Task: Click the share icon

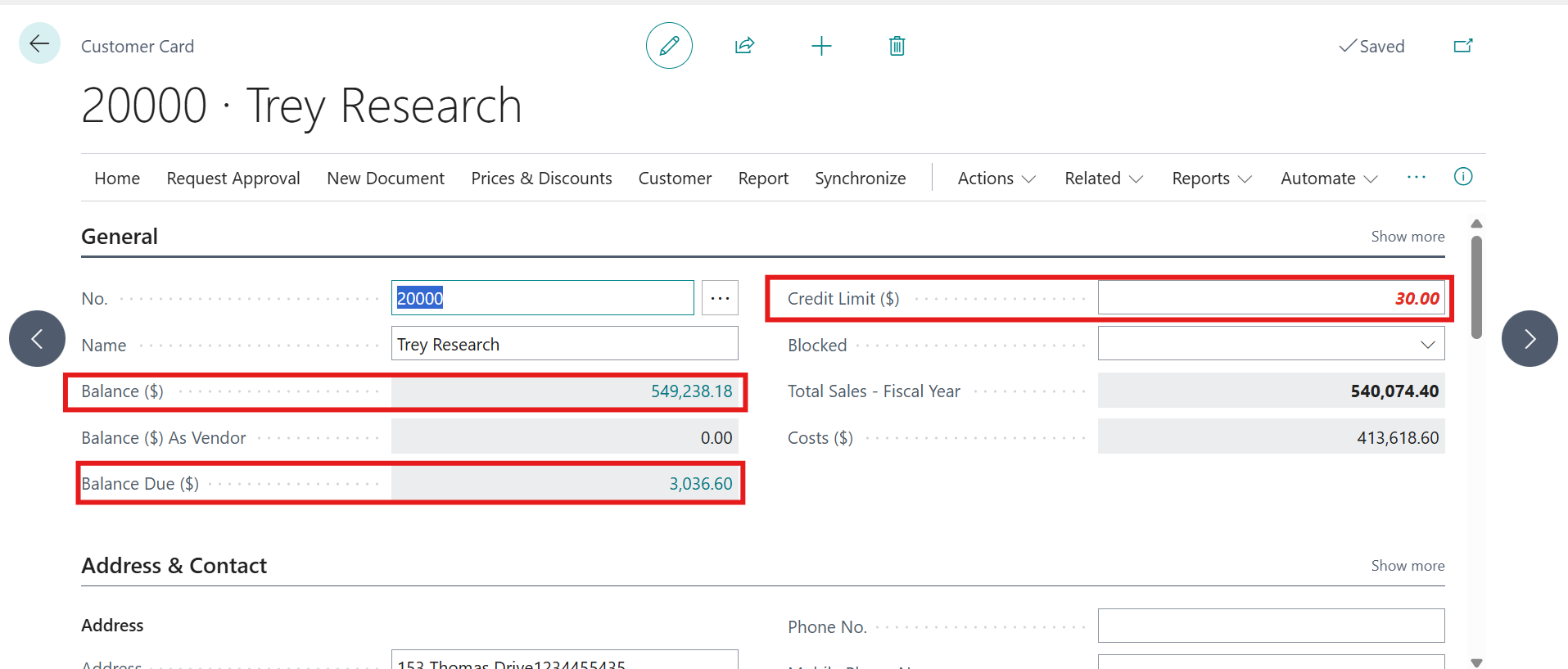Action: [744, 46]
